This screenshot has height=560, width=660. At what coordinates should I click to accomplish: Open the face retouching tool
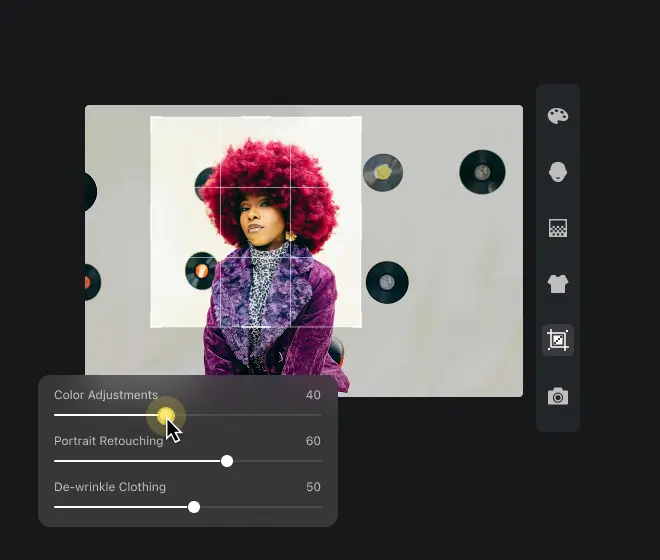click(x=558, y=172)
